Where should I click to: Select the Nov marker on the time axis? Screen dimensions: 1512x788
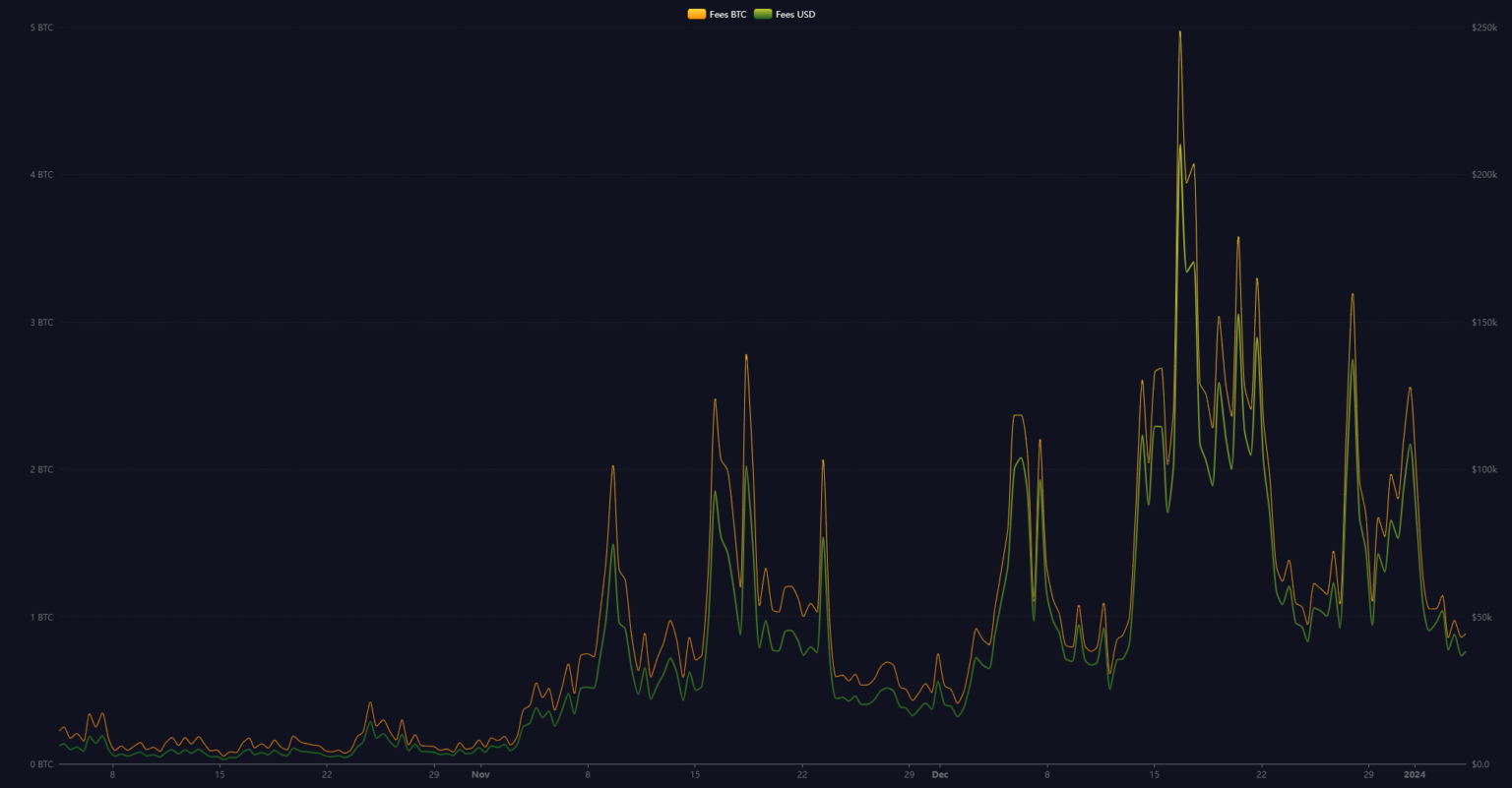(480, 774)
